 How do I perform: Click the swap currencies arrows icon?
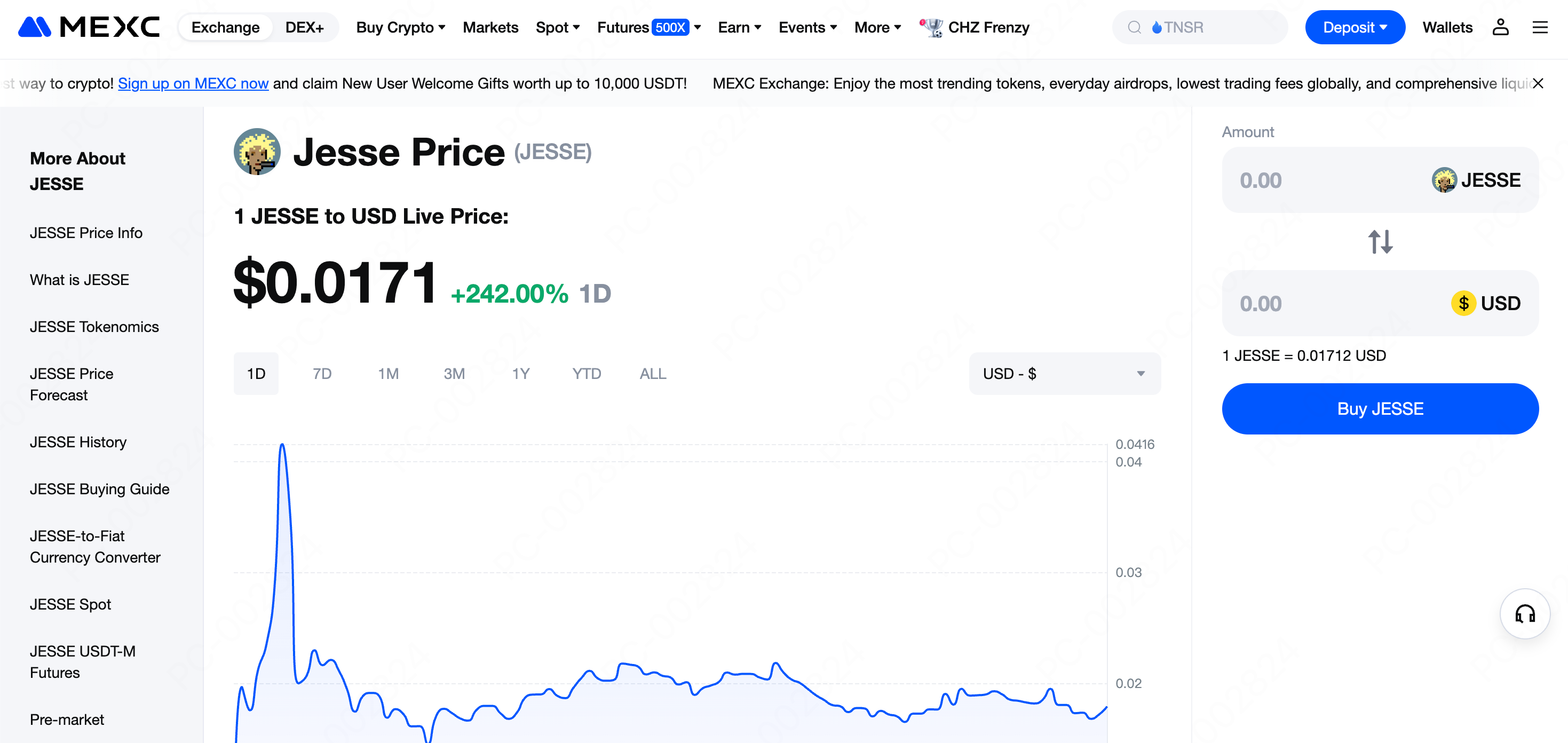1380,242
